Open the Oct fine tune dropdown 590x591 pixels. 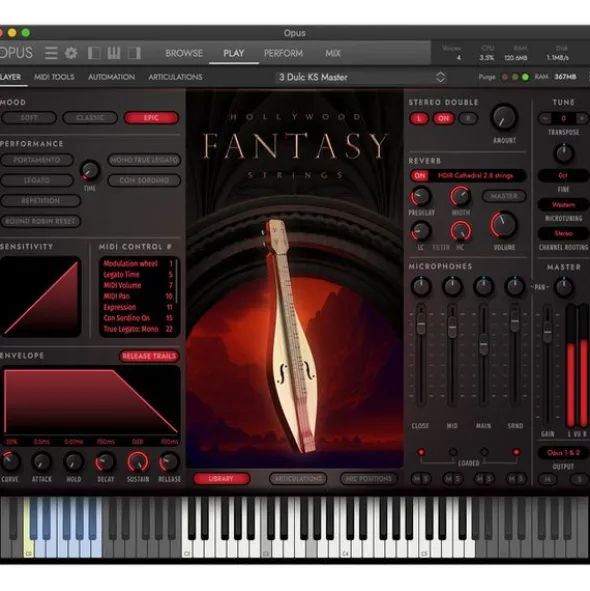coord(563,175)
